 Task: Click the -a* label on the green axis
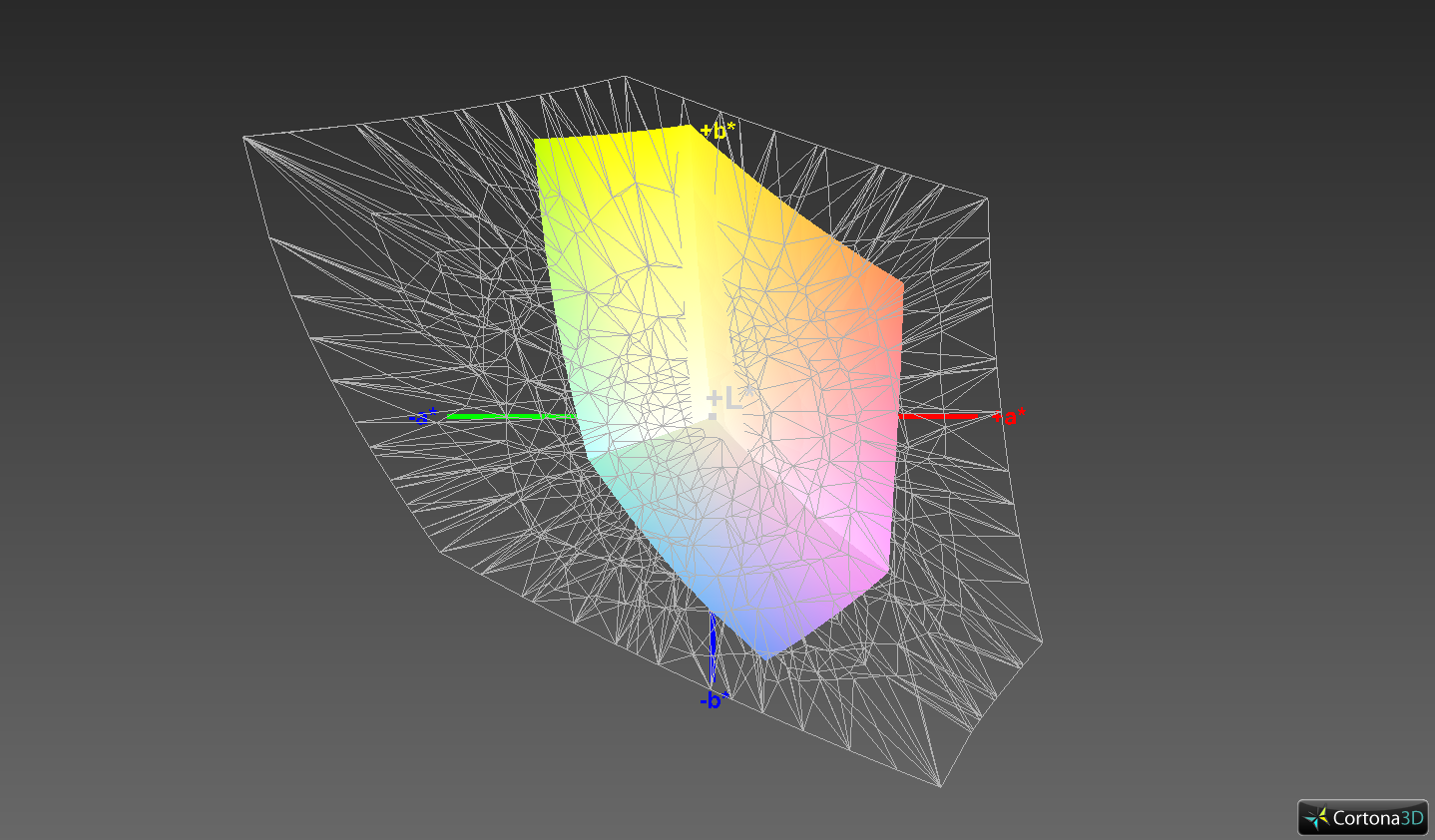tap(423, 417)
